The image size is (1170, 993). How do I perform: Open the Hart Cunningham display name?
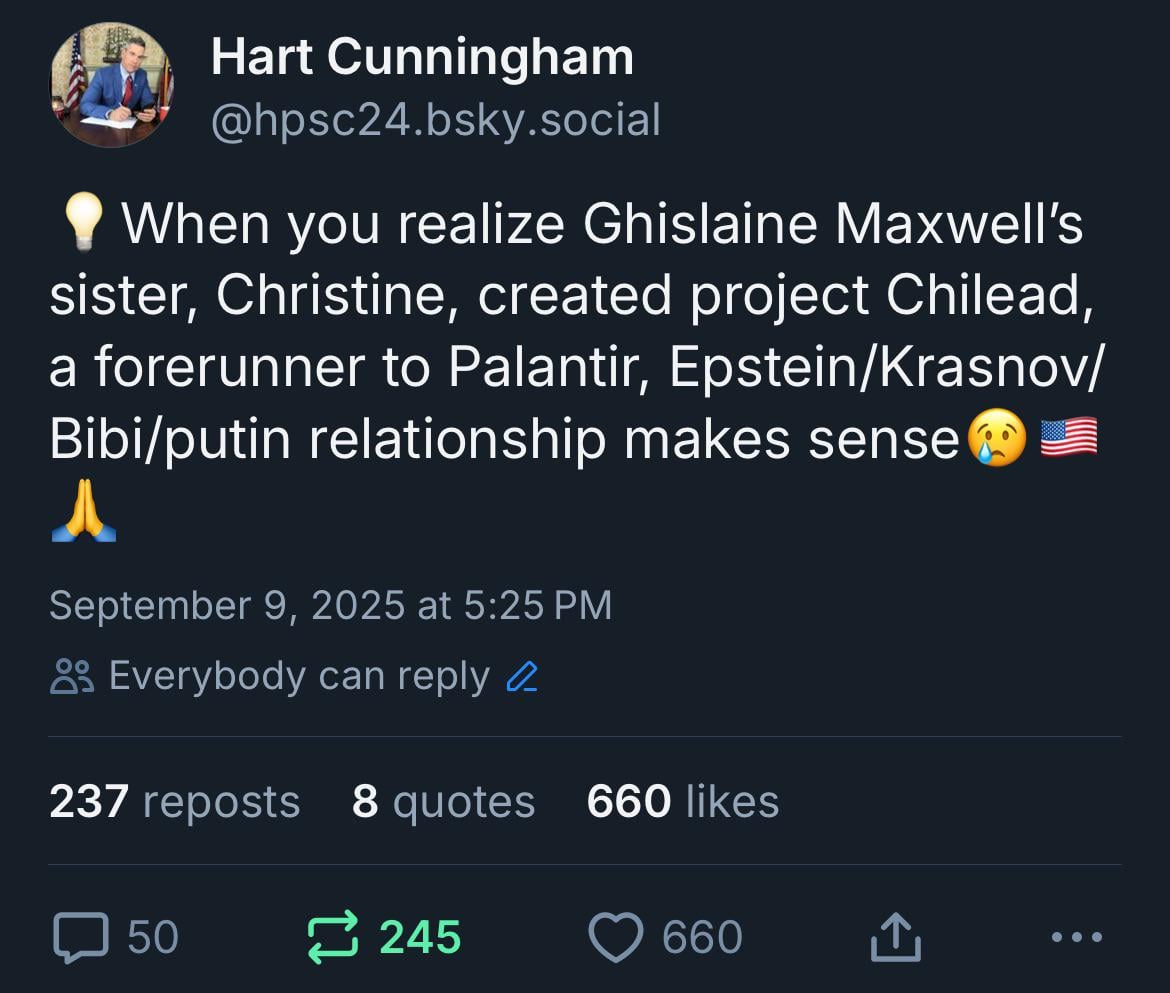coord(422,58)
